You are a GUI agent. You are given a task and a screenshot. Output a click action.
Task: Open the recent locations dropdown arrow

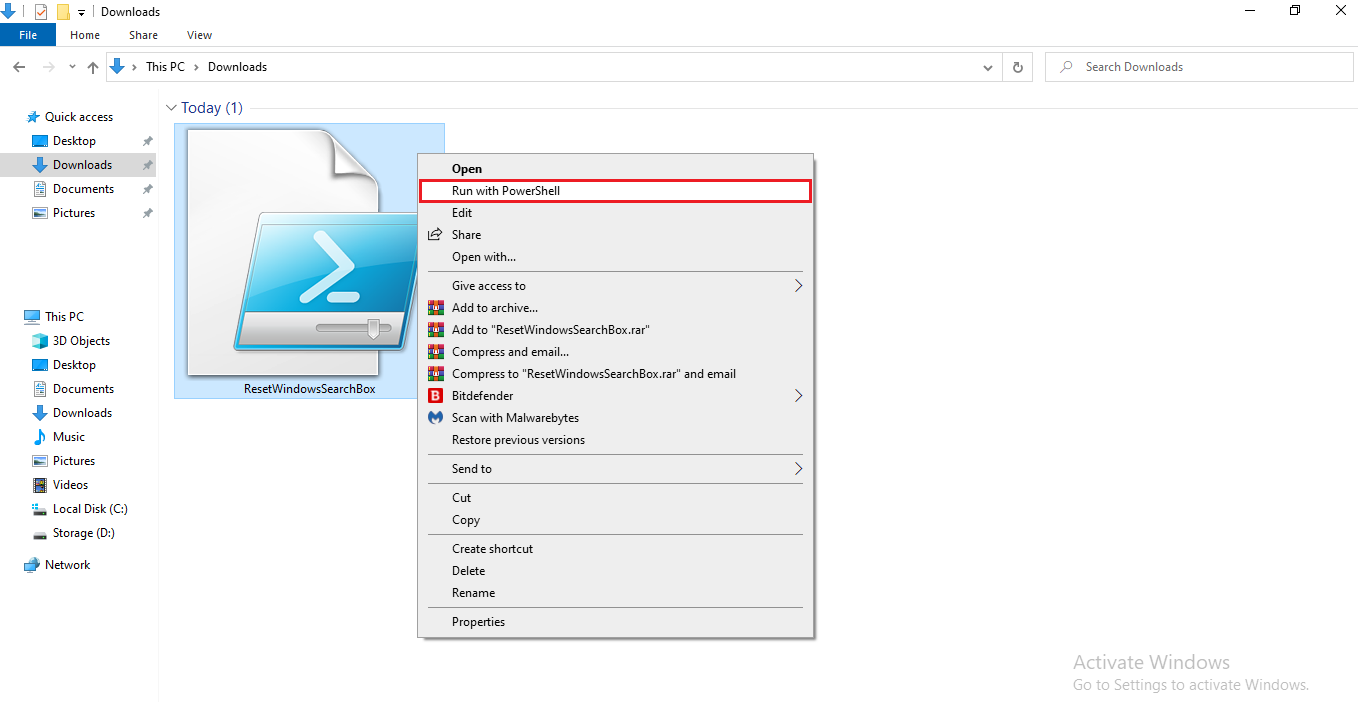(x=72, y=67)
